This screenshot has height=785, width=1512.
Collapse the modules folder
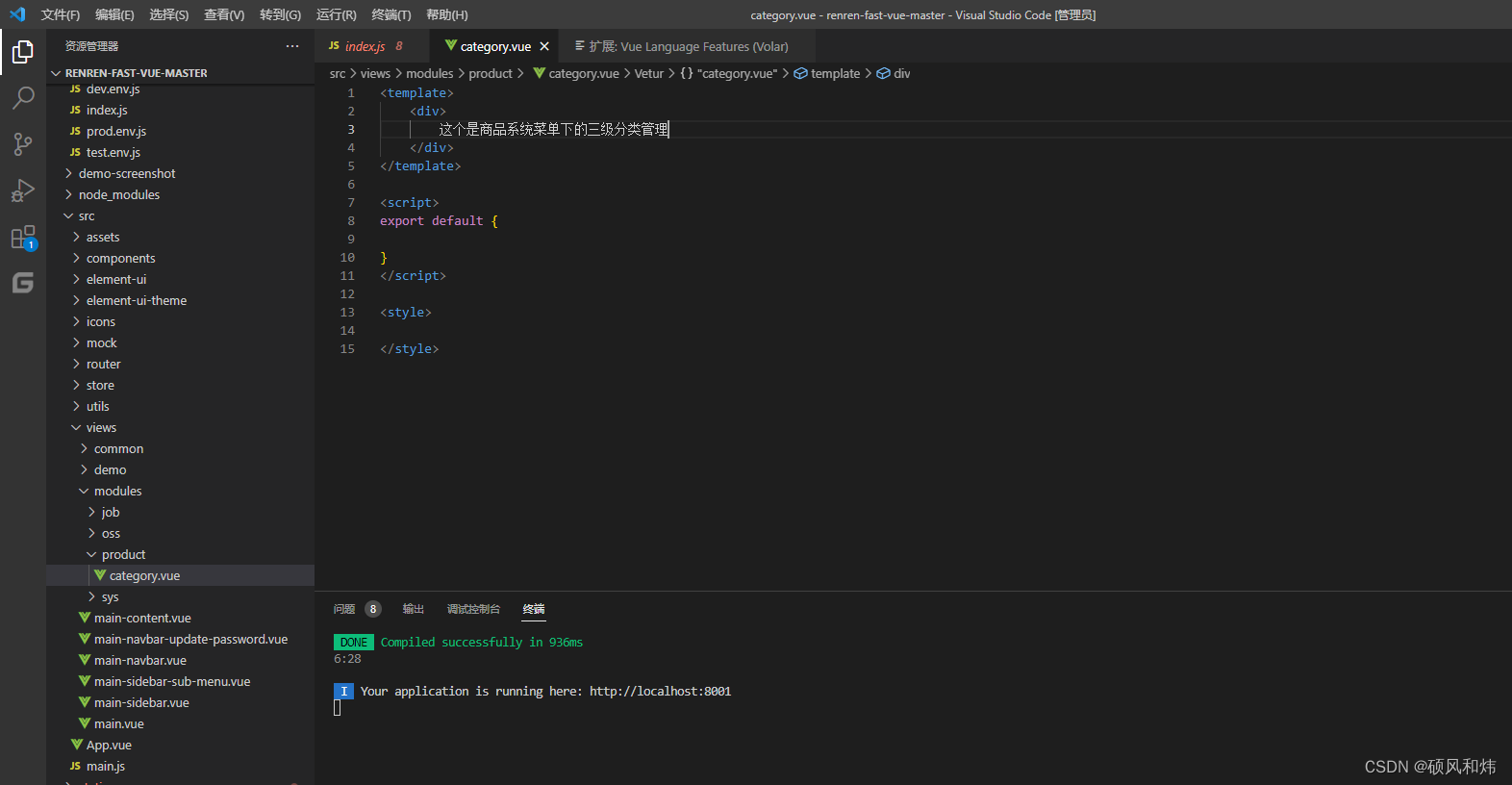(x=181, y=491)
